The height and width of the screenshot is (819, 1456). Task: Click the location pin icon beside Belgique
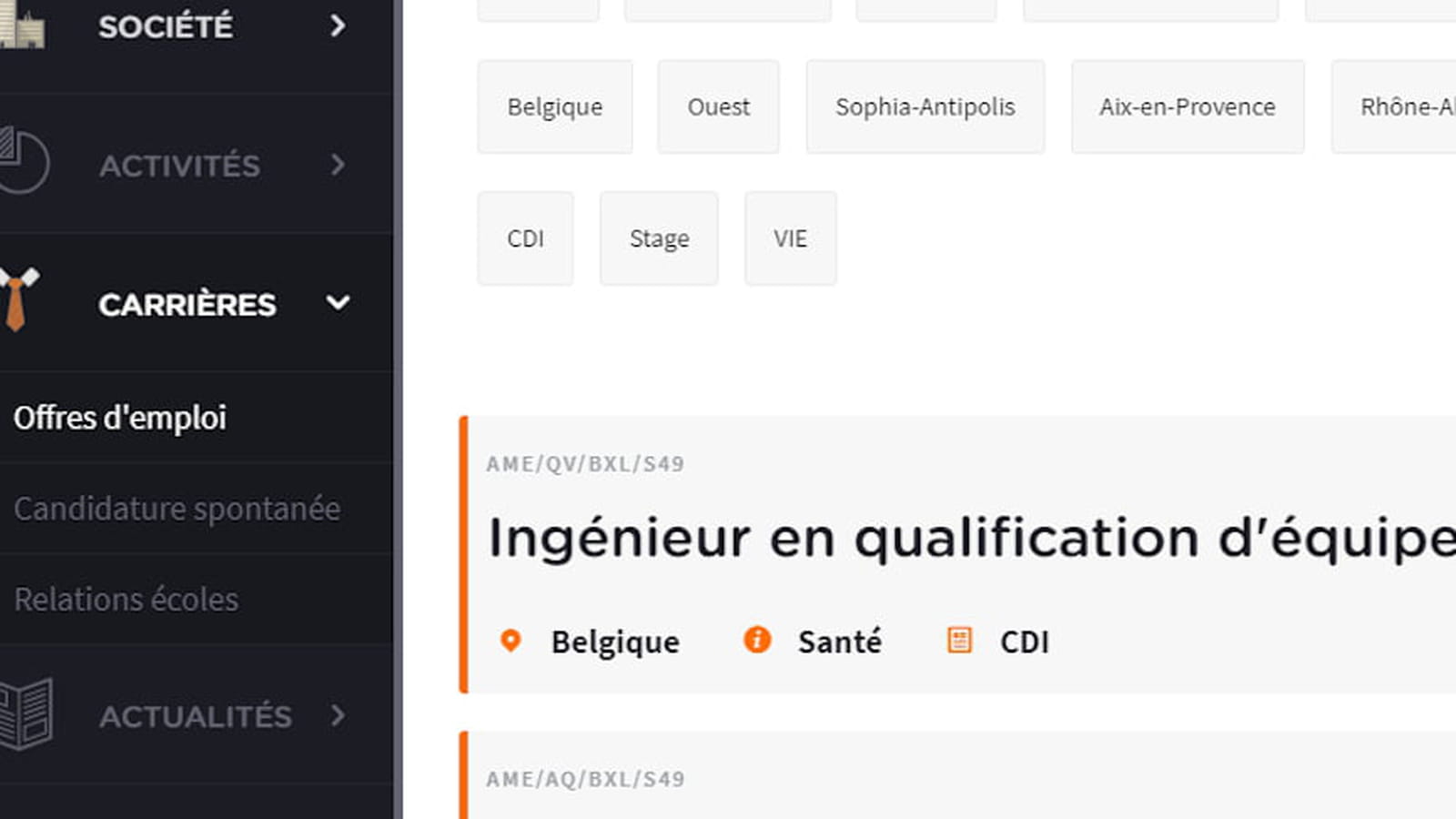[x=511, y=641]
